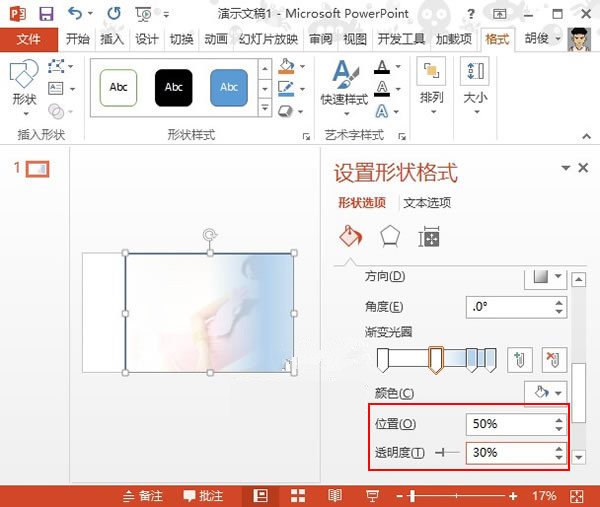Click the remove gradient stop icon
Image resolution: width=600 pixels, height=507 pixels.
552,359
